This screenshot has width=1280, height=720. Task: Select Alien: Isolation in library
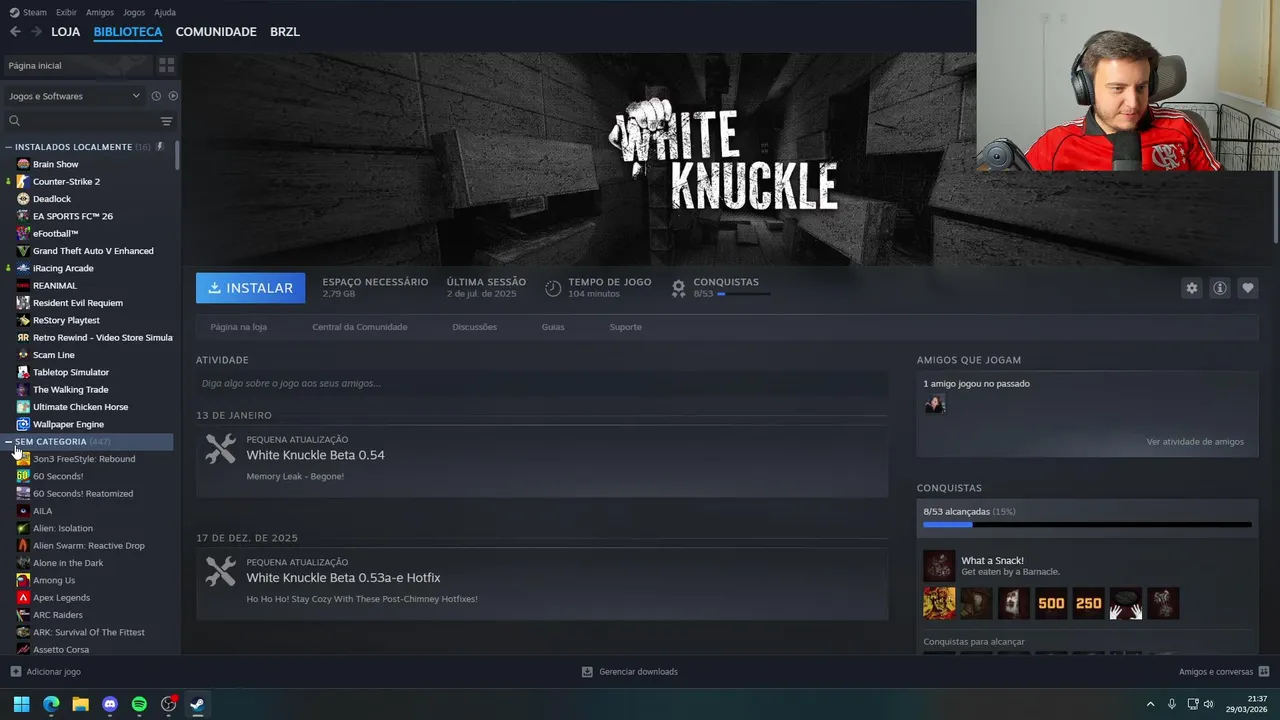point(63,528)
